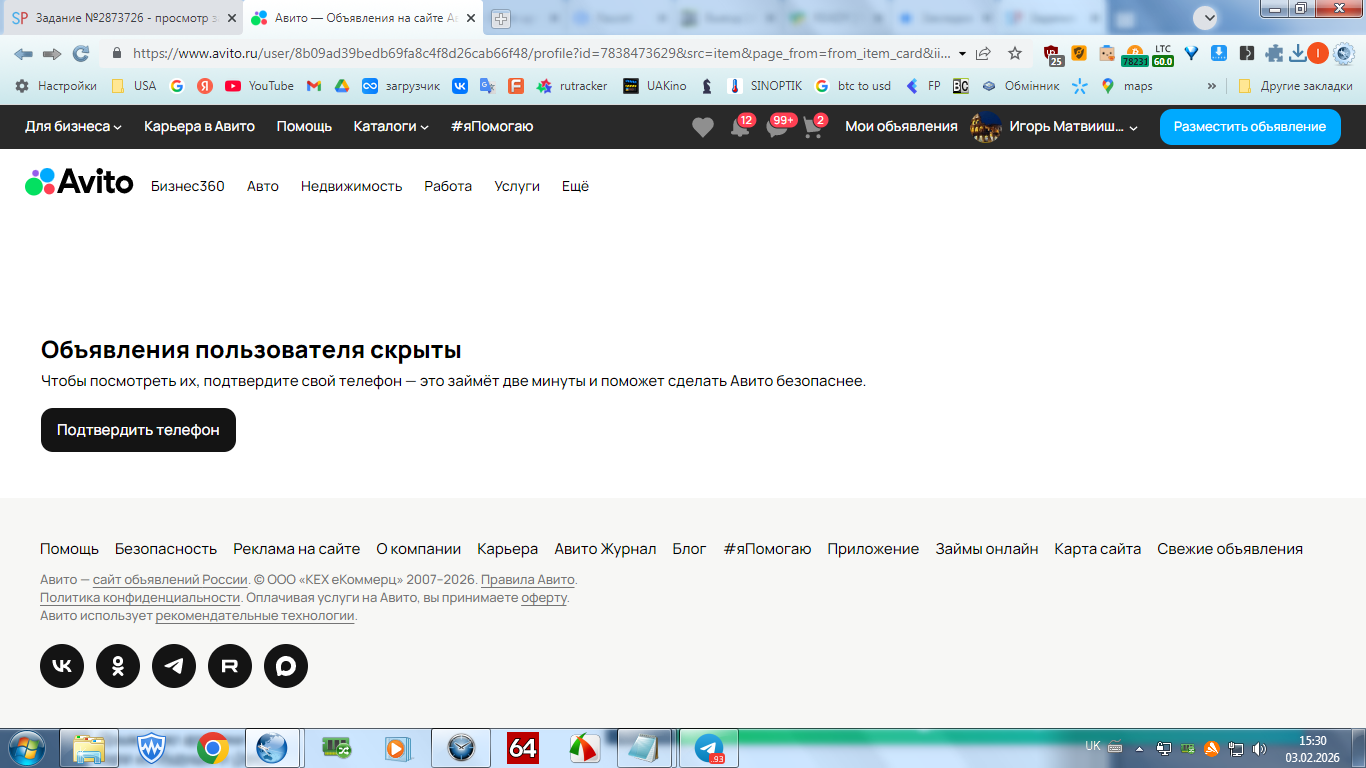Open Gmail bookmark icon

tap(313, 86)
